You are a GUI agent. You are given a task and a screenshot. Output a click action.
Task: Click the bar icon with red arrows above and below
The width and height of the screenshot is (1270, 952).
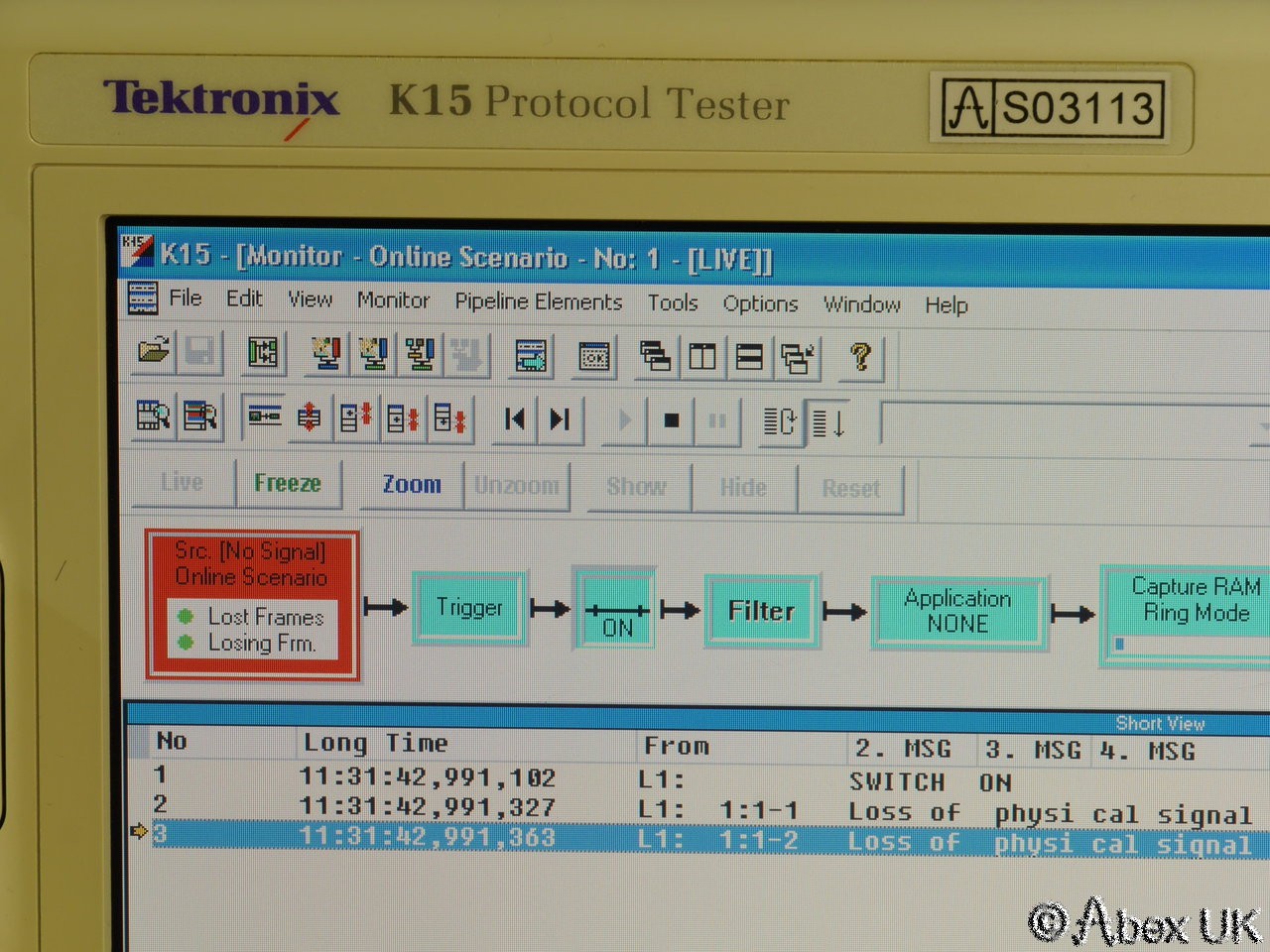click(310, 418)
